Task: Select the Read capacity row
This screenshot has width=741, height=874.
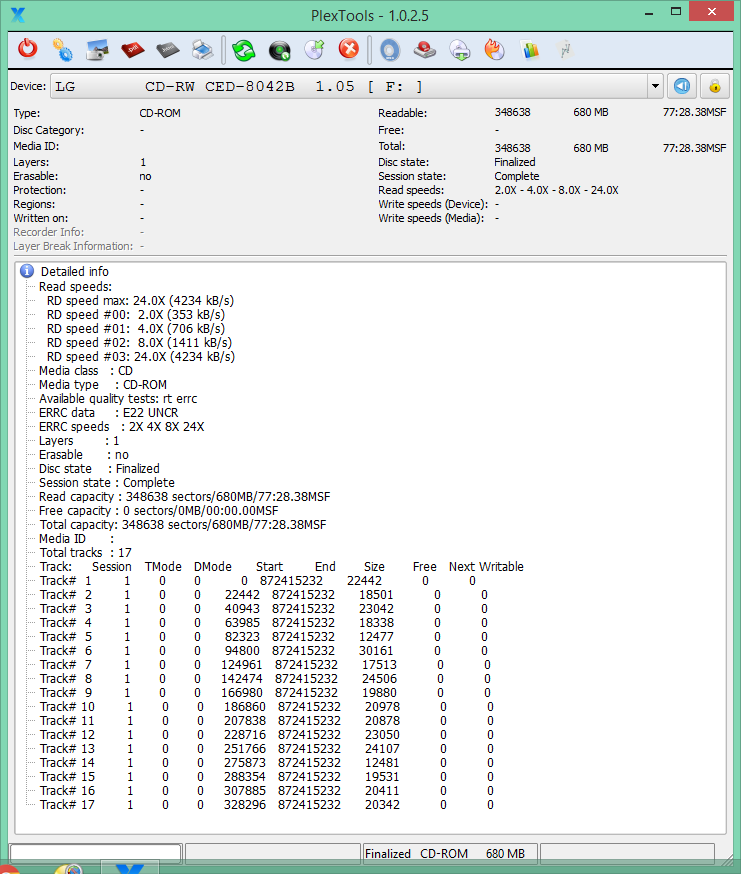Action: pyautogui.click(x=185, y=497)
